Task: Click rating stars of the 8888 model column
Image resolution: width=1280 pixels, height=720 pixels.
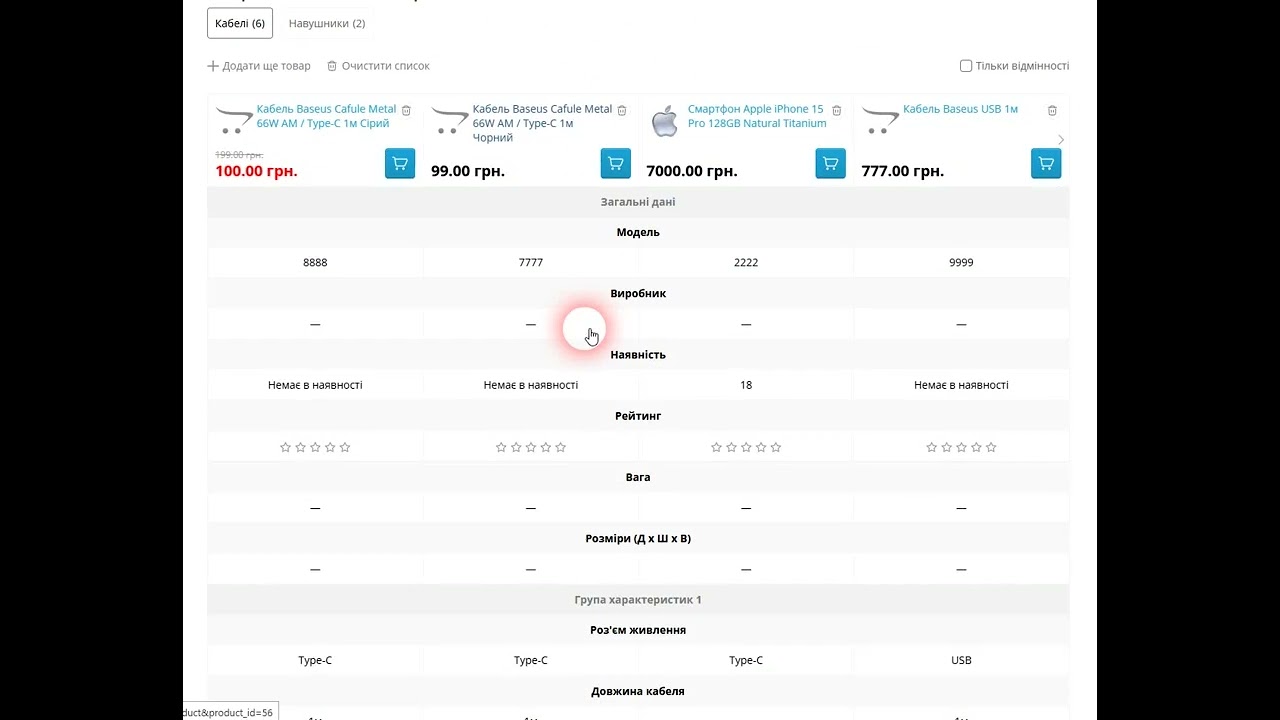Action: pyautogui.click(x=315, y=447)
